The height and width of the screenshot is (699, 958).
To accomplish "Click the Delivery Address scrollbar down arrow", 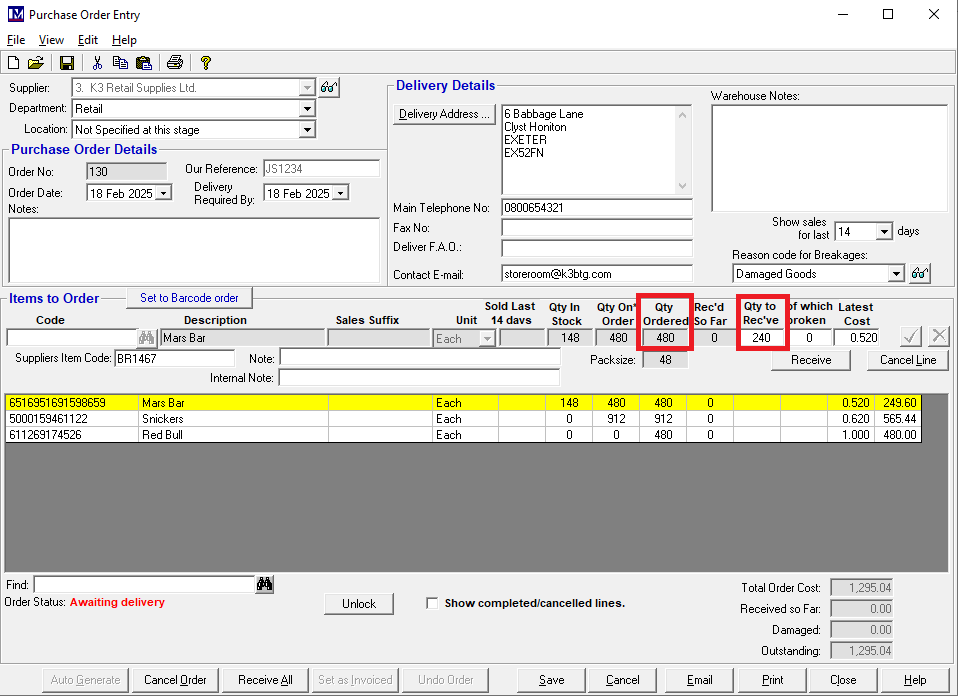I will pos(683,187).
